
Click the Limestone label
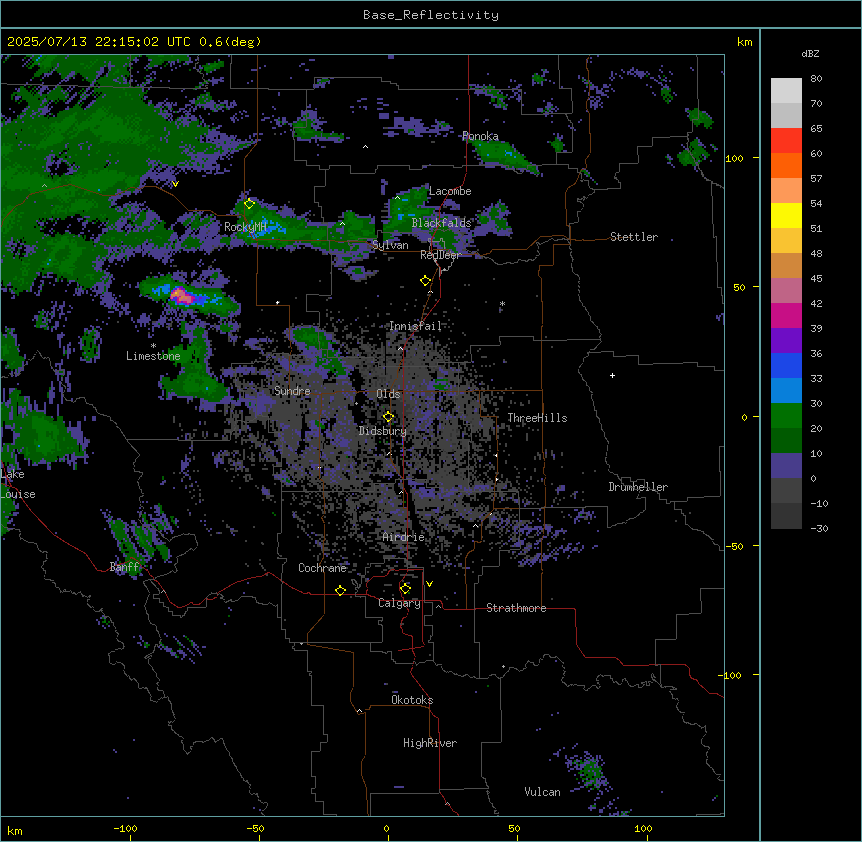(153, 356)
